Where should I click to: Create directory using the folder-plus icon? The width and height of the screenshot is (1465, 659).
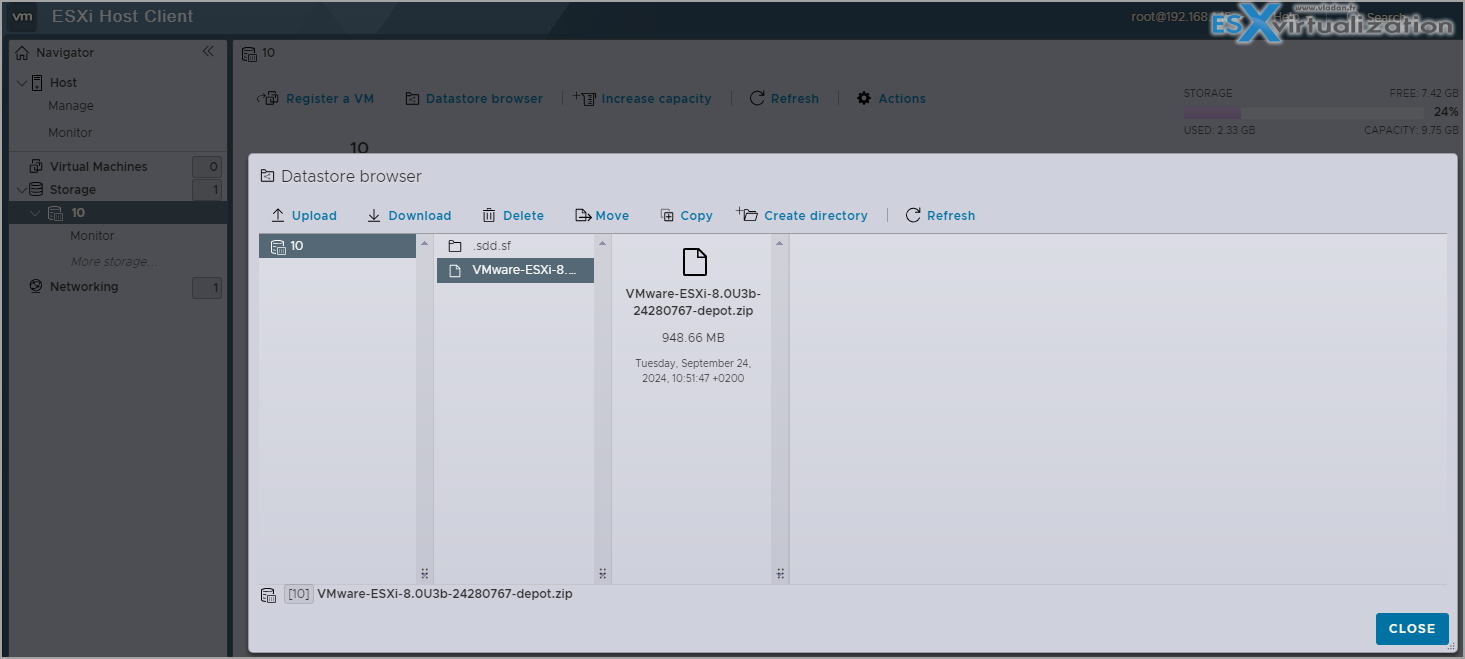pyautogui.click(x=748, y=214)
